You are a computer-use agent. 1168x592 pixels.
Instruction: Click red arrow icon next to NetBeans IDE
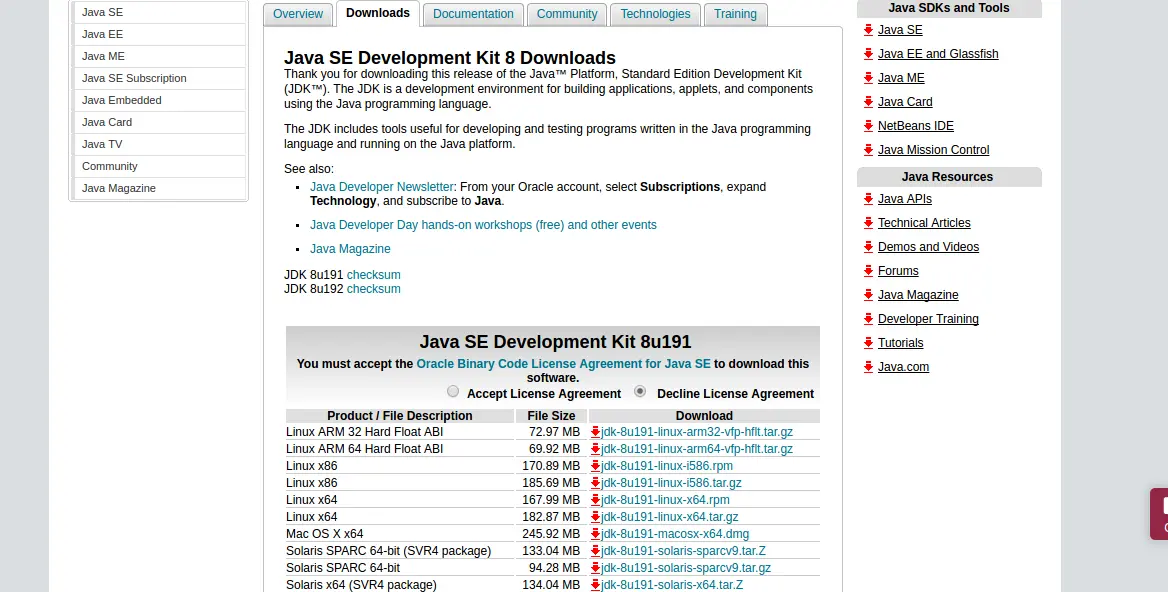[868, 126]
